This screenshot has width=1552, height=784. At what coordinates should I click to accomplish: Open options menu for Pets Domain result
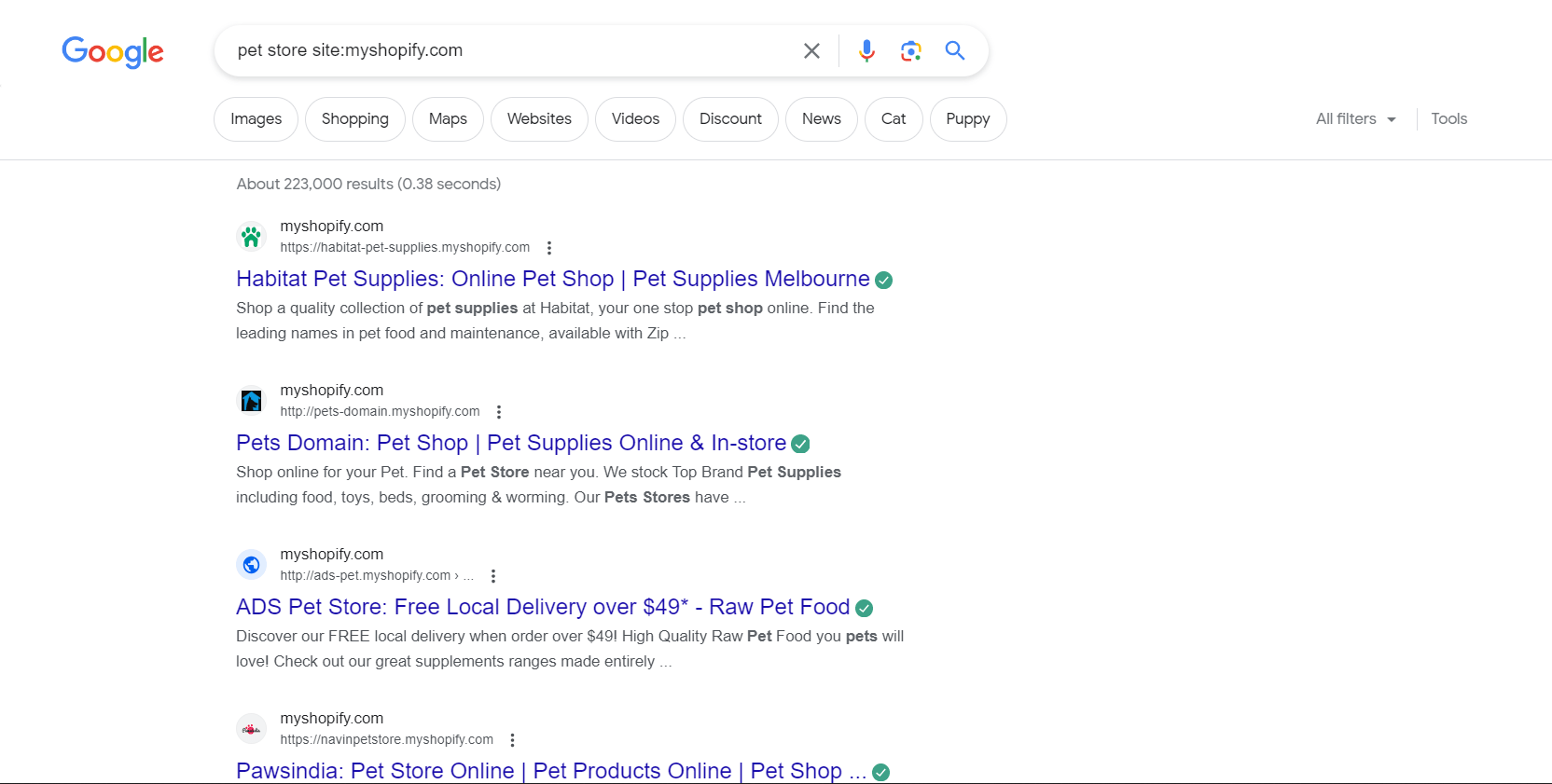(x=499, y=412)
